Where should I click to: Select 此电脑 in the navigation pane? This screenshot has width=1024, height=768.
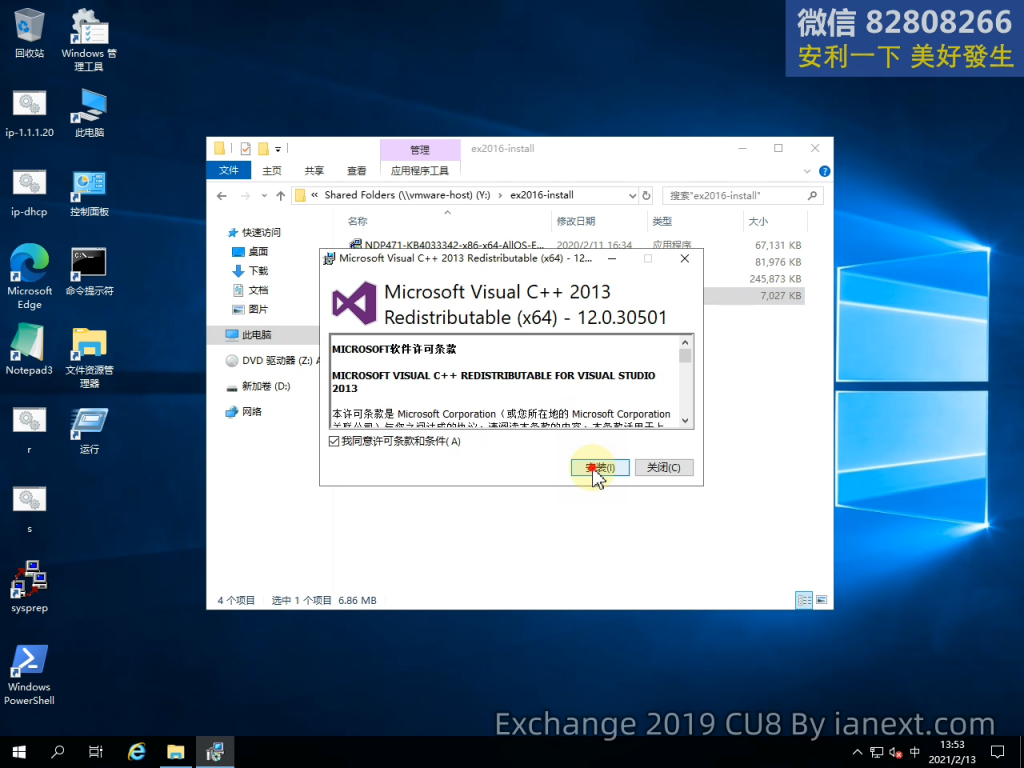(x=255, y=335)
